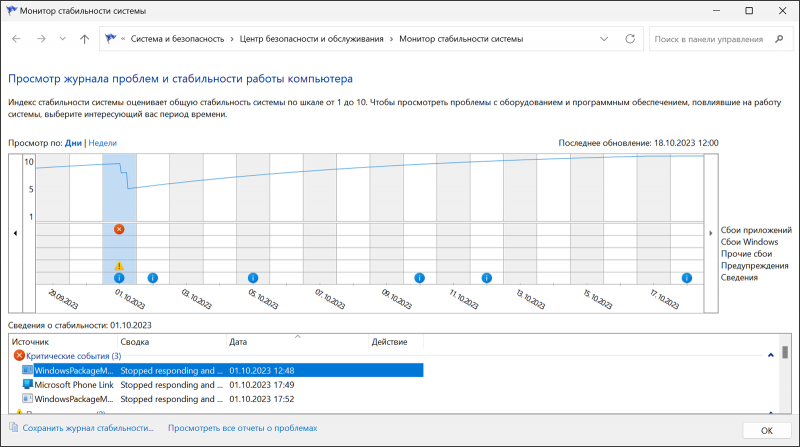The height and width of the screenshot is (447, 800).
Task: Click the red critical event icon on 01.10.2023
Action: (119, 229)
